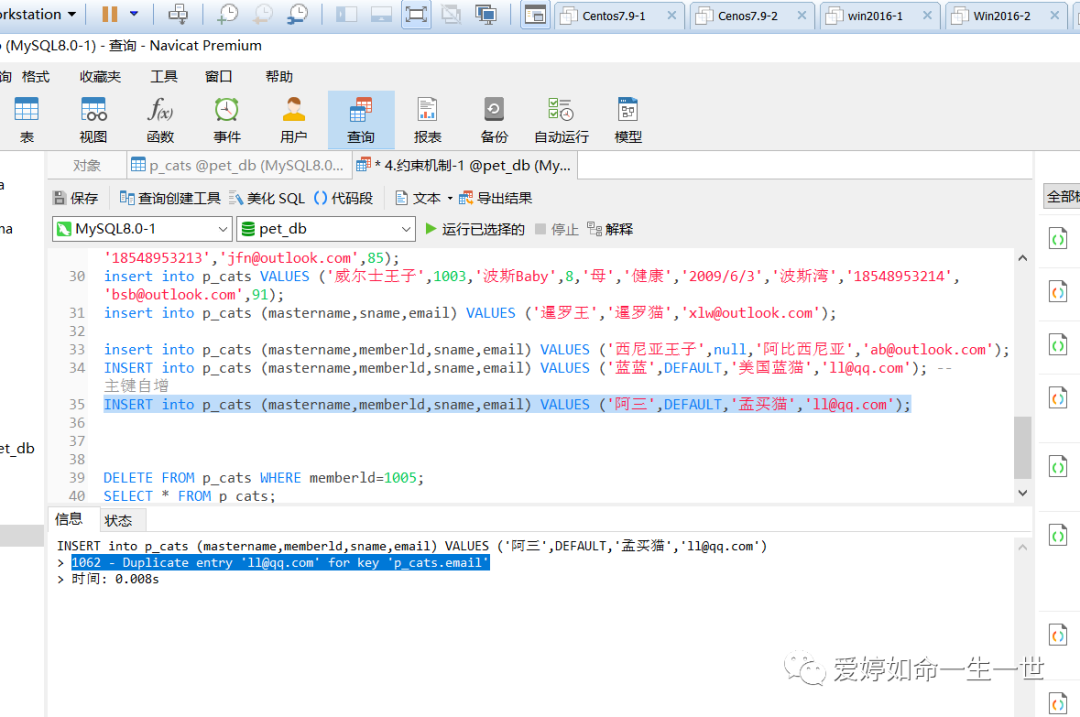Switch to the 对象 tab
Screen dimensions: 1080x717
(x=87, y=165)
